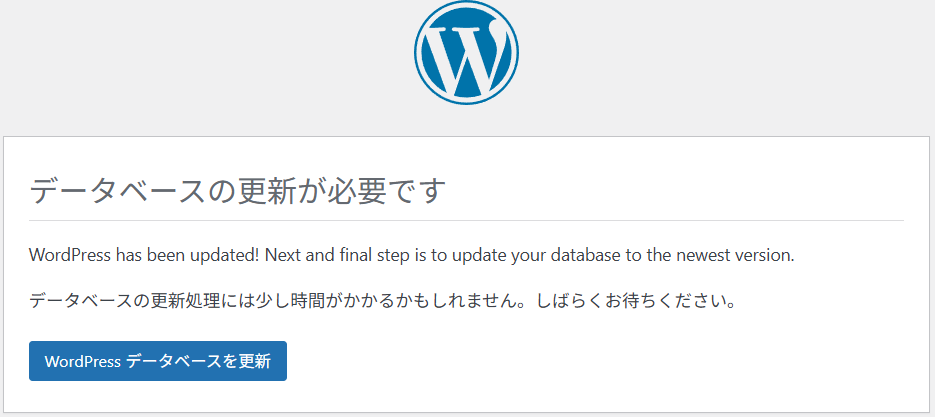
Task: Click the word "WordPress" on the blue button
Action: pyautogui.click(x=82, y=362)
